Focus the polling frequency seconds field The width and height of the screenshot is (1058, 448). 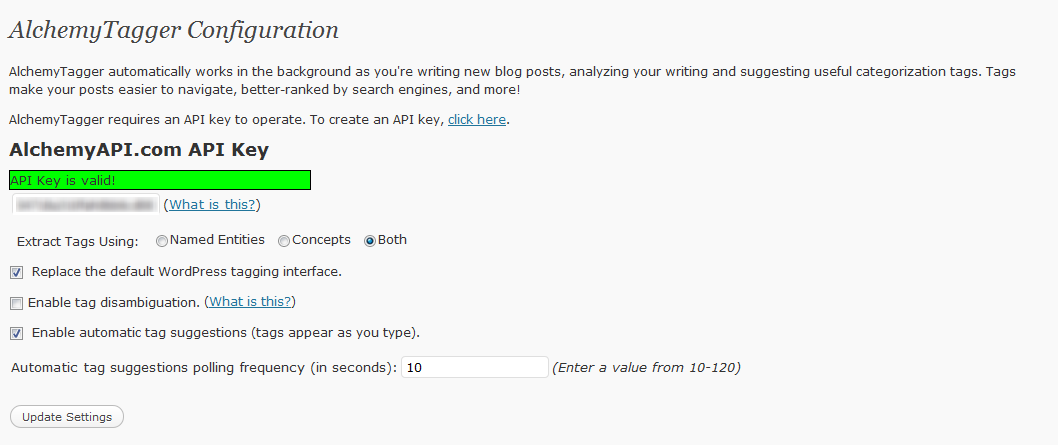[x=474, y=368]
